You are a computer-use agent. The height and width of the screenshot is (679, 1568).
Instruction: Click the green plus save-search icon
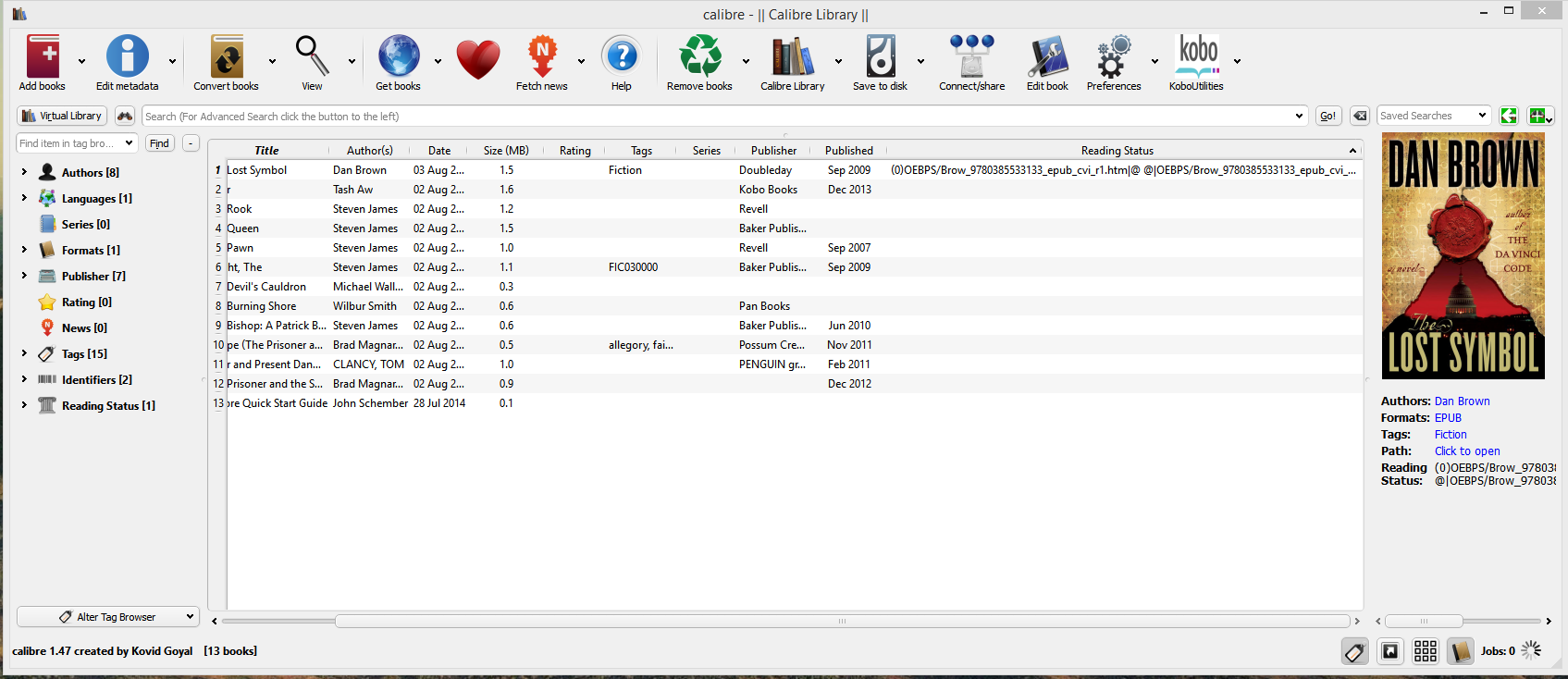[x=1540, y=116]
